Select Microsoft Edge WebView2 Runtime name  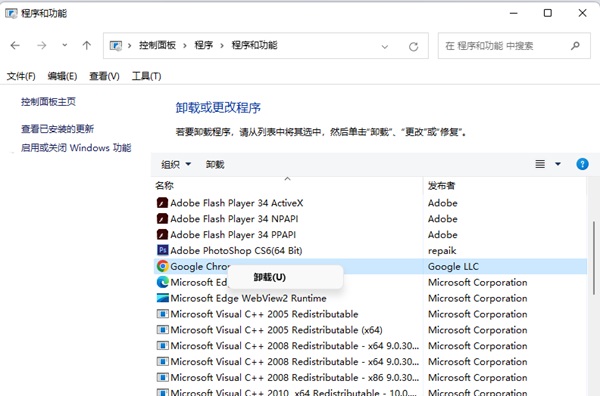pos(248,298)
